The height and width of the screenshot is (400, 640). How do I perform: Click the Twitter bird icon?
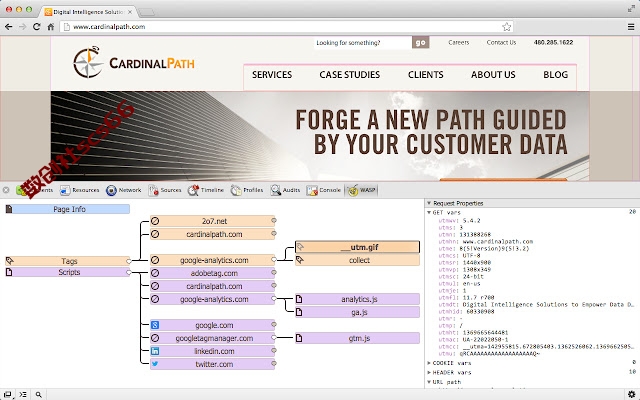[x=155, y=364]
